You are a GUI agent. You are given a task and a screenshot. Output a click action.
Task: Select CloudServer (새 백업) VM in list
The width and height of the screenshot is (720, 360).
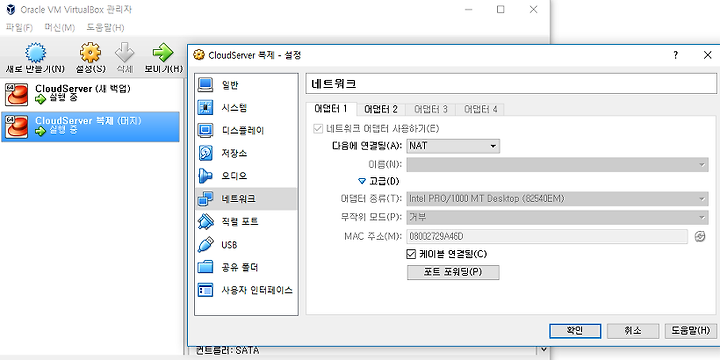[x=90, y=94]
